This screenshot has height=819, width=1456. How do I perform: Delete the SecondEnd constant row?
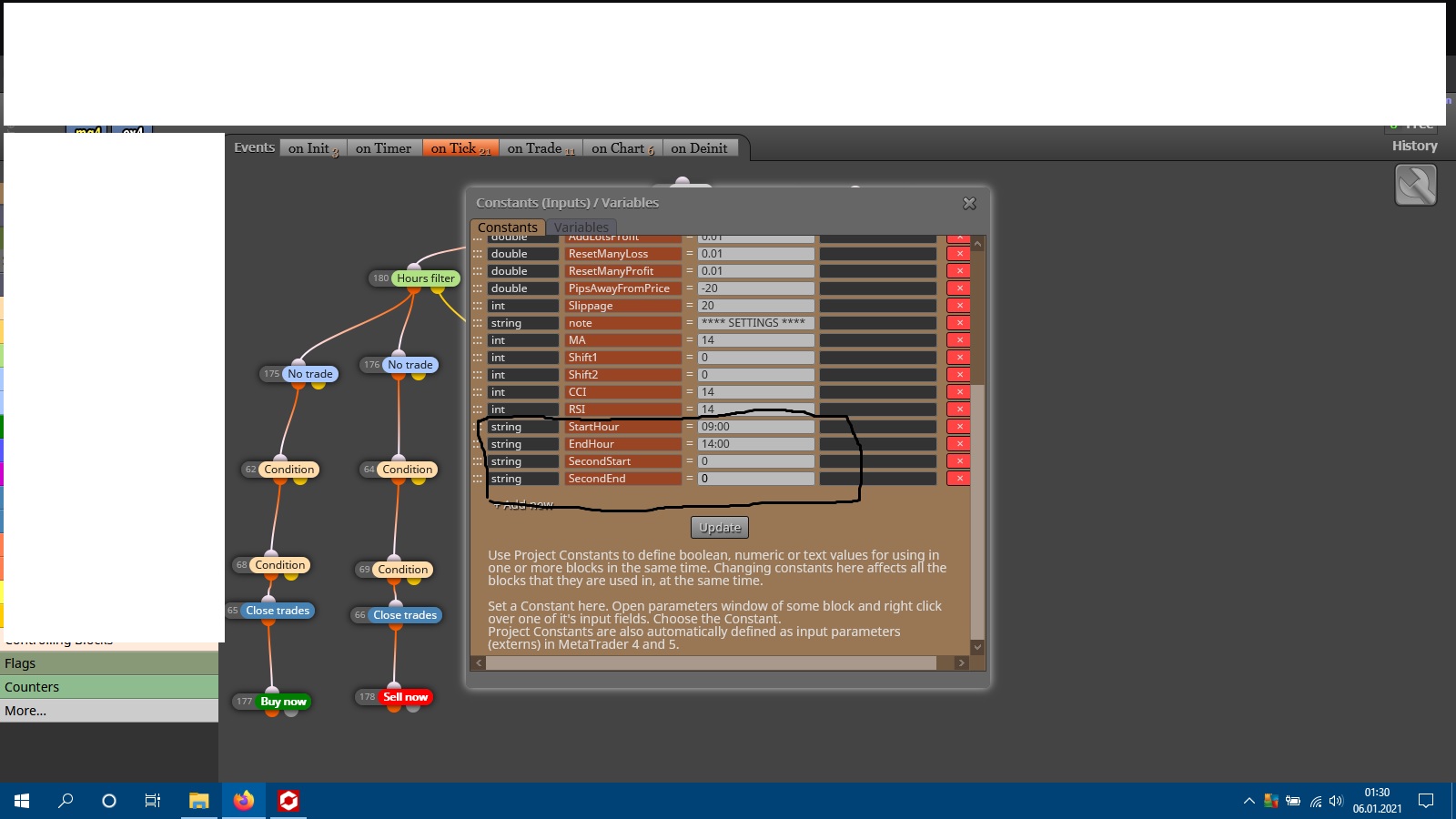click(x=958, y=479)
